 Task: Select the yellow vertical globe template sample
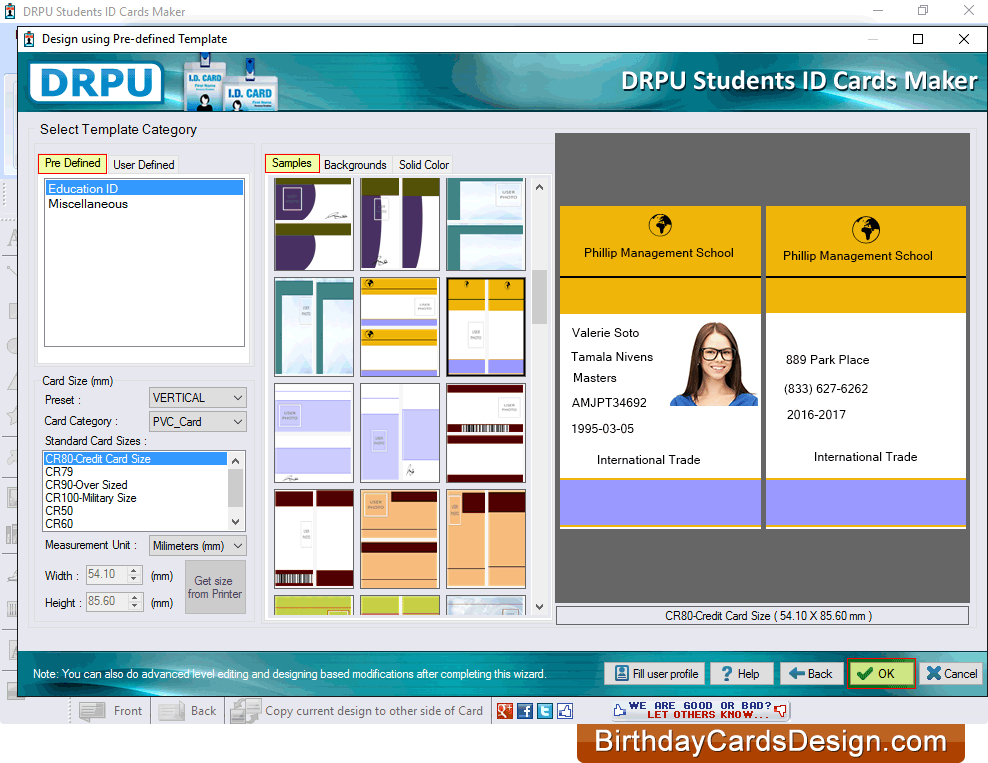coord(485,327)
